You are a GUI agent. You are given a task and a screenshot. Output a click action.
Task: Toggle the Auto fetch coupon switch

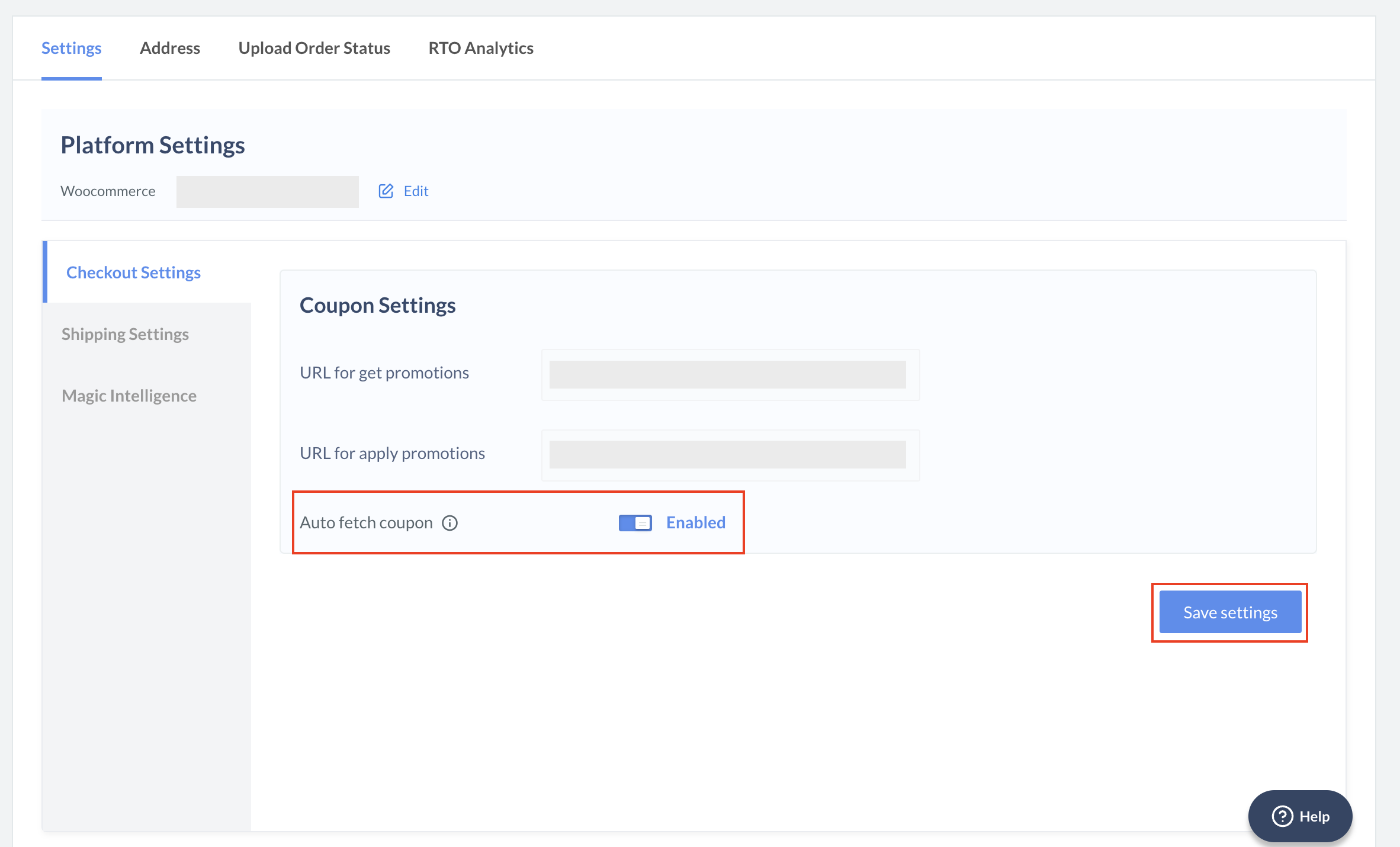(x=635, y=523)
